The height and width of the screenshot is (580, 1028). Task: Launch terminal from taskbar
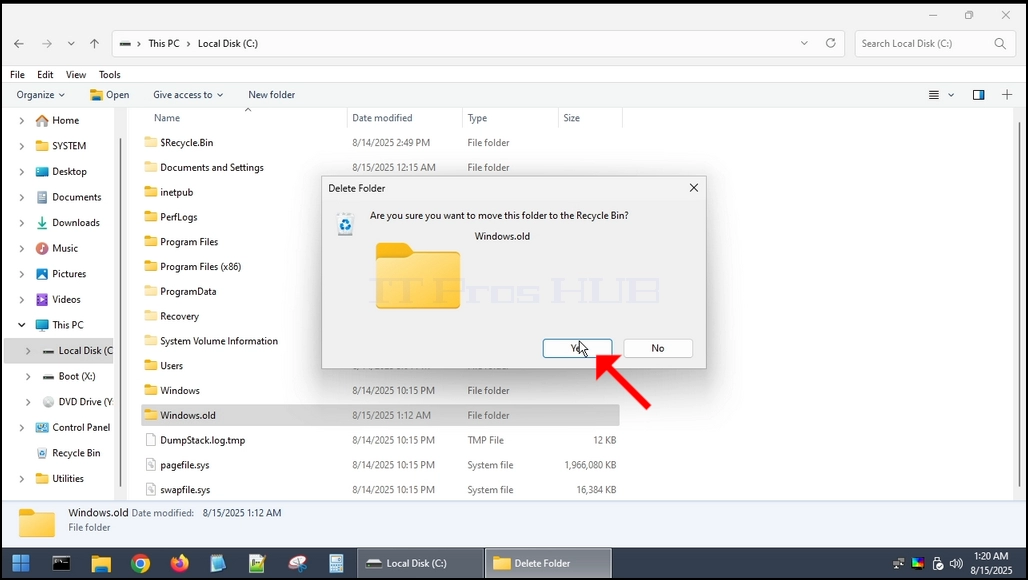click(61, 563)
